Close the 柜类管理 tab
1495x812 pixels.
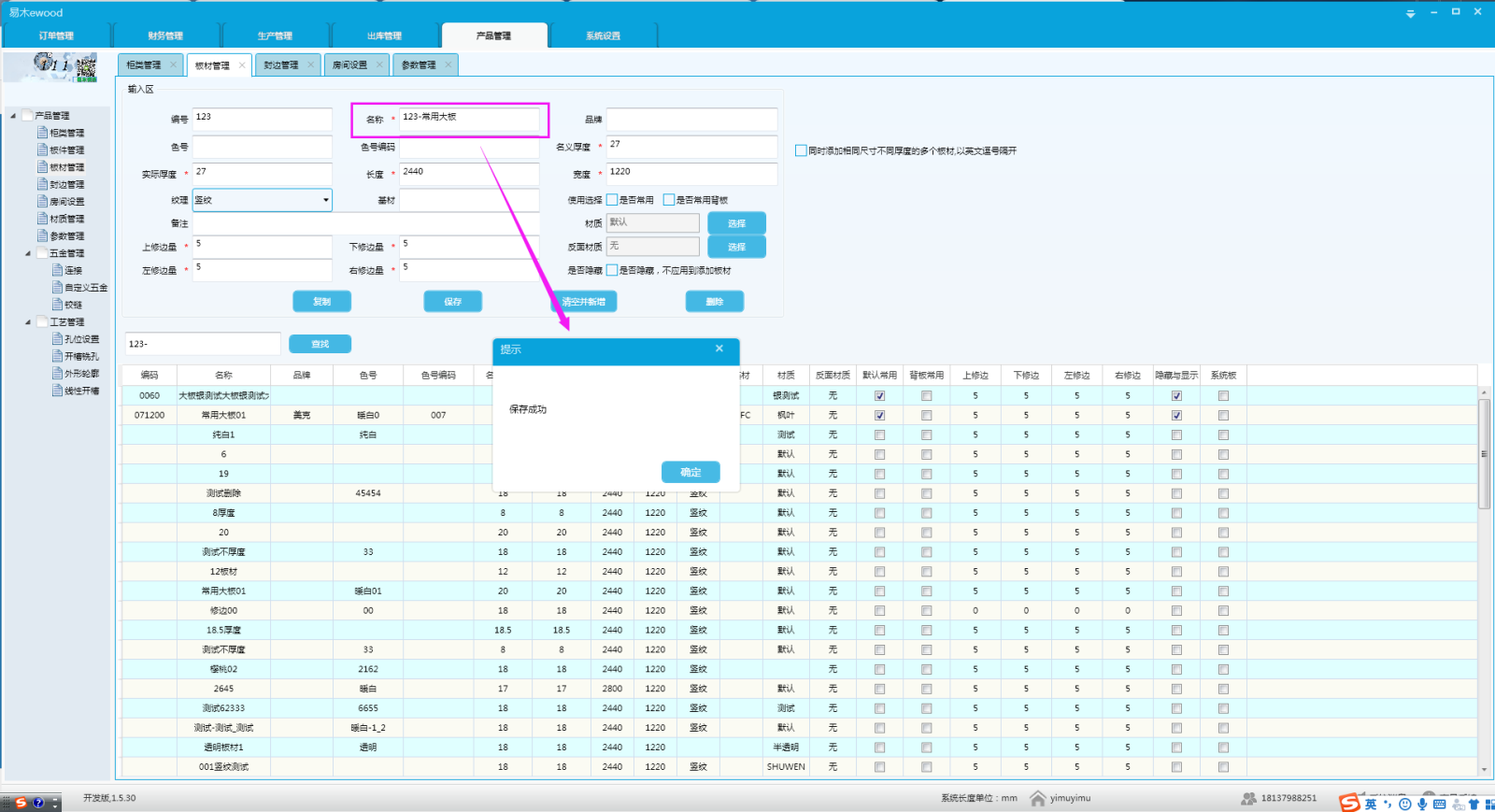(x=173, y=64)
